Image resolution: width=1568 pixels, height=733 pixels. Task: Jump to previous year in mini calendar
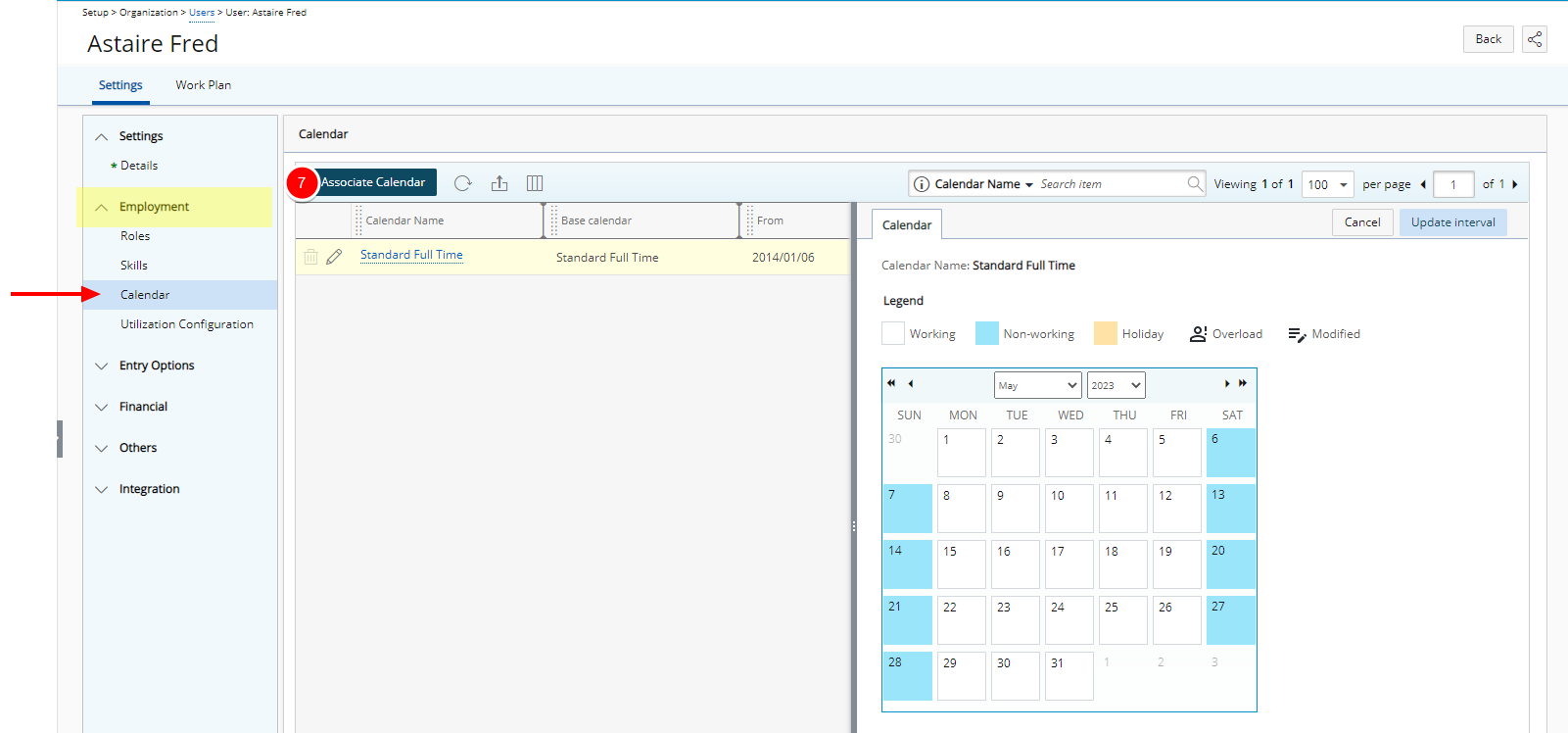pos(891,383)
